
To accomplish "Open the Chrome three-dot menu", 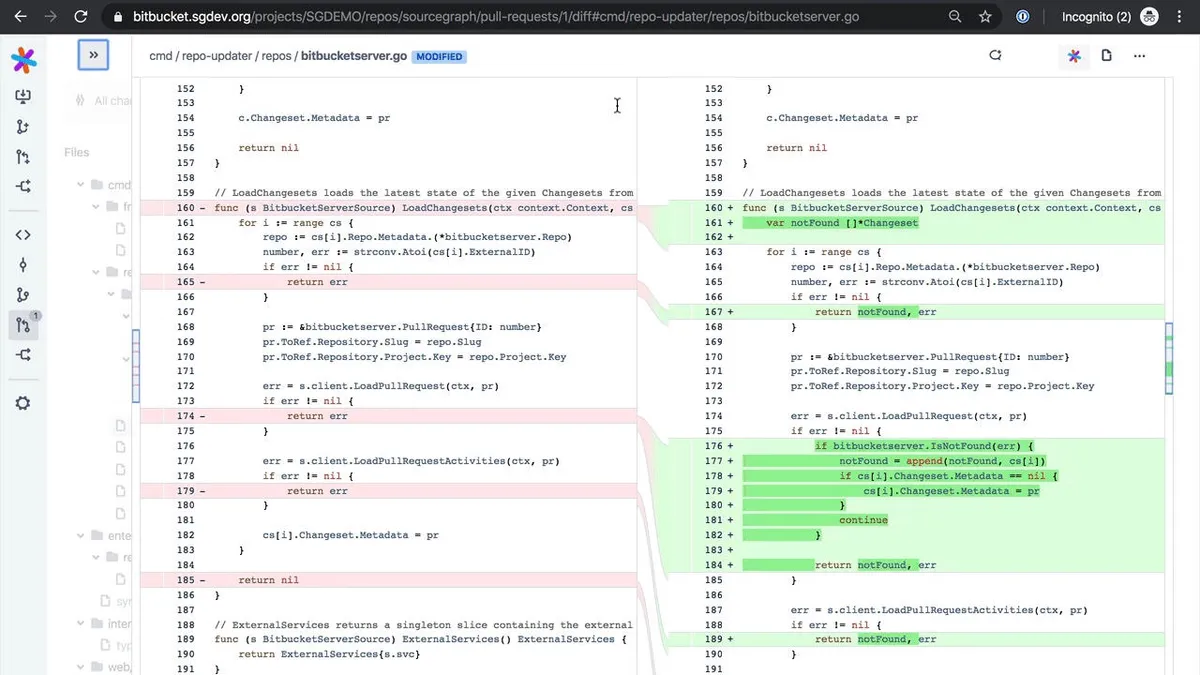I will 1181,17.
